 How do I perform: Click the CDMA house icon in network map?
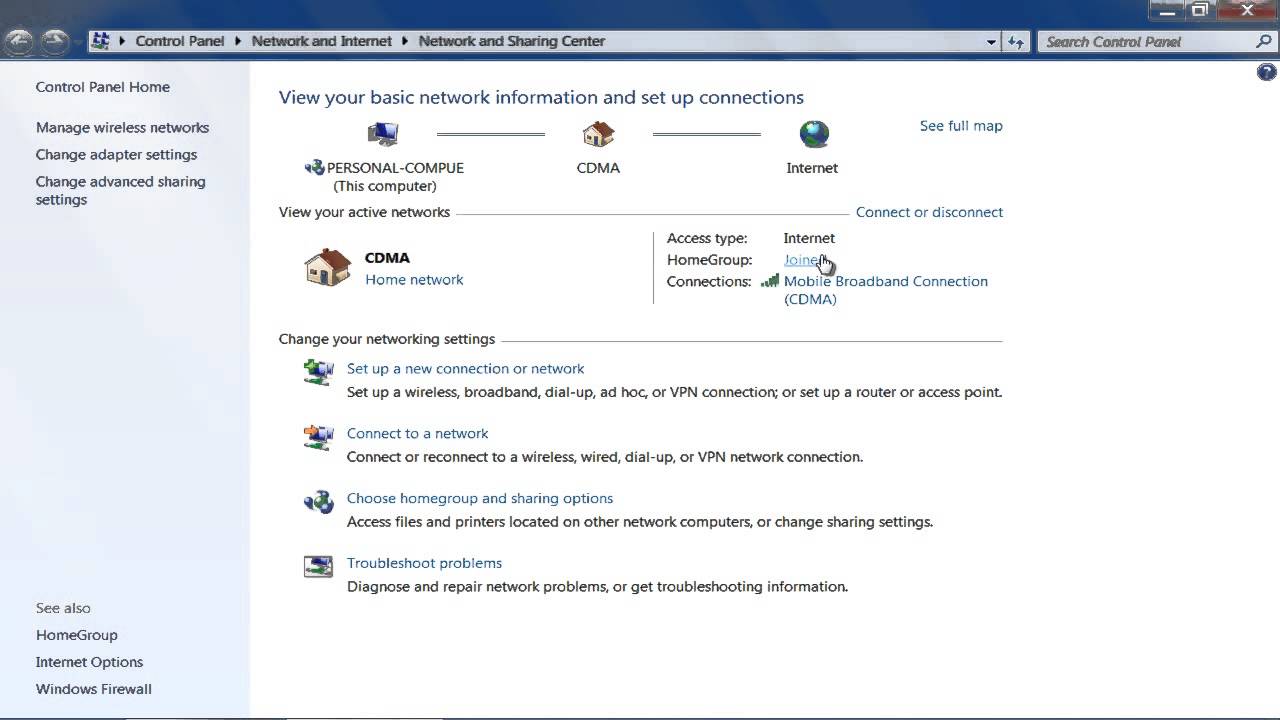(x=598, y=133)
